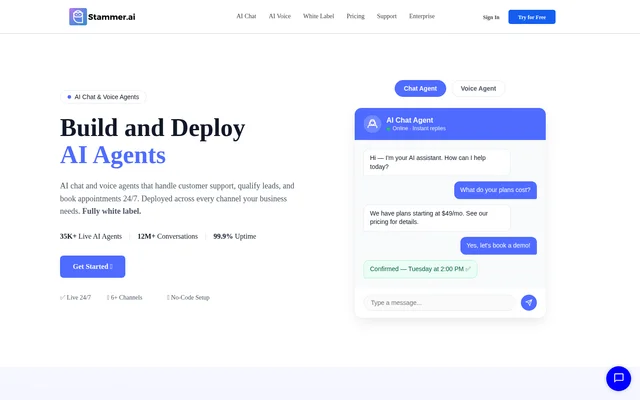
Task: Focus the Type a message input field
Action: 439,302
